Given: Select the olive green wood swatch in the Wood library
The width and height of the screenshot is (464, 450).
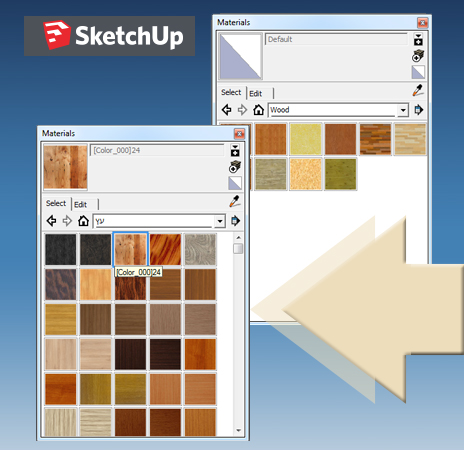Looking at the screenshot, I should point(341,174).
